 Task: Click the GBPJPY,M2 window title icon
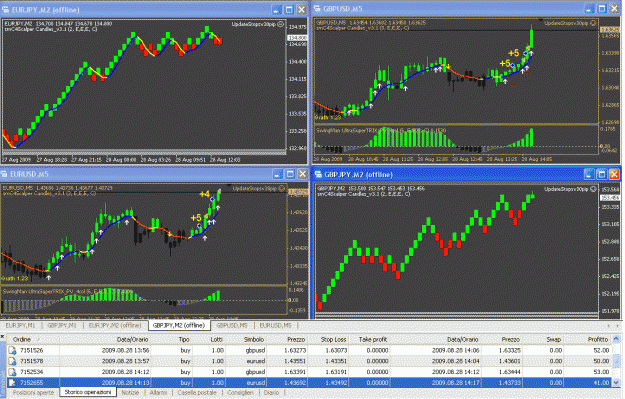(318, 174)
